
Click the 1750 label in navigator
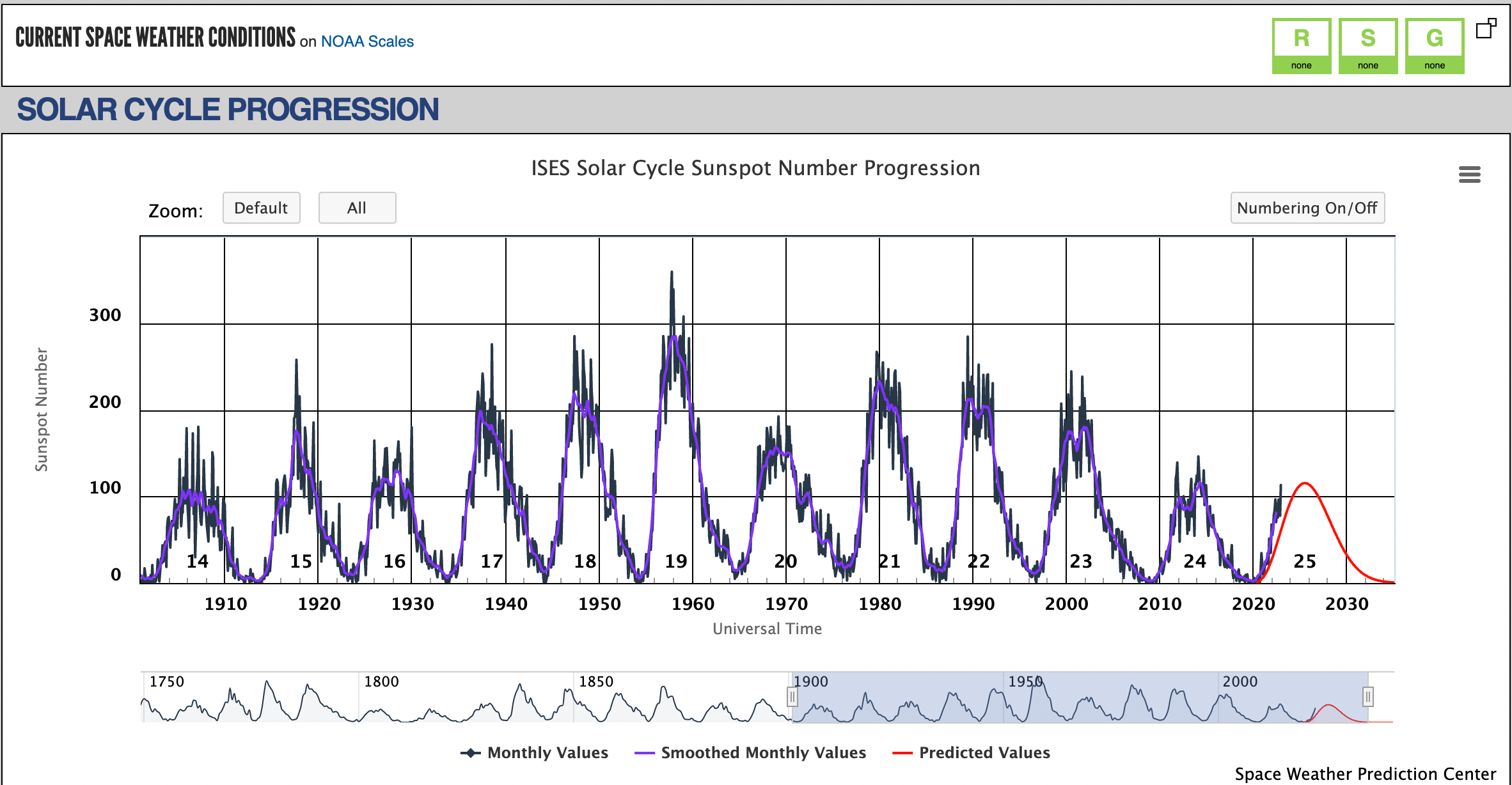tap(166, 681)
